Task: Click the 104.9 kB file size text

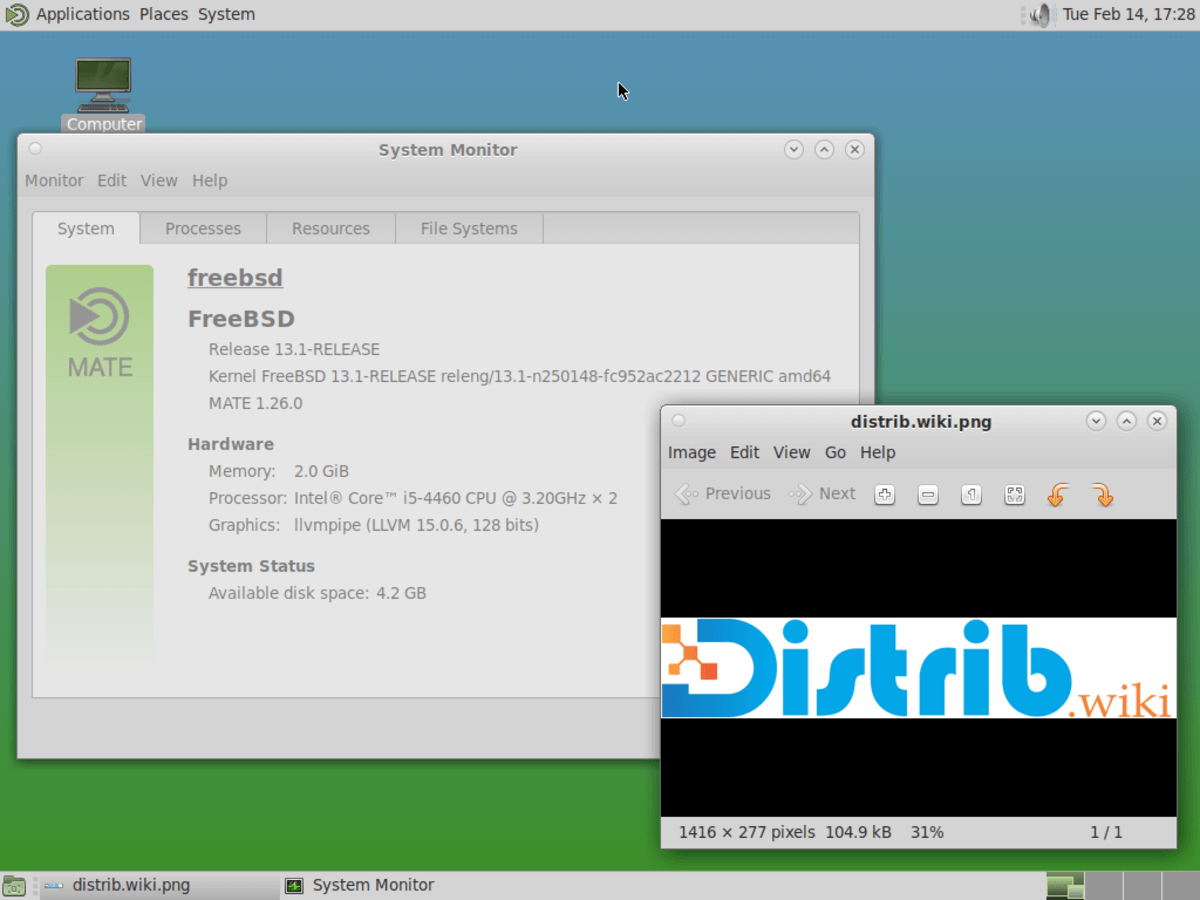Action: [858, 832]
